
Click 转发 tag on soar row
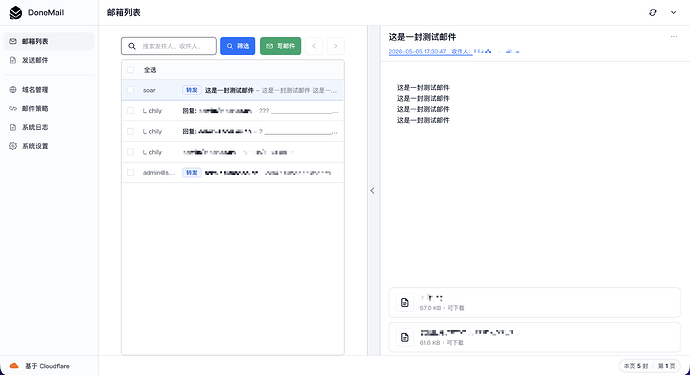point(192,90)
